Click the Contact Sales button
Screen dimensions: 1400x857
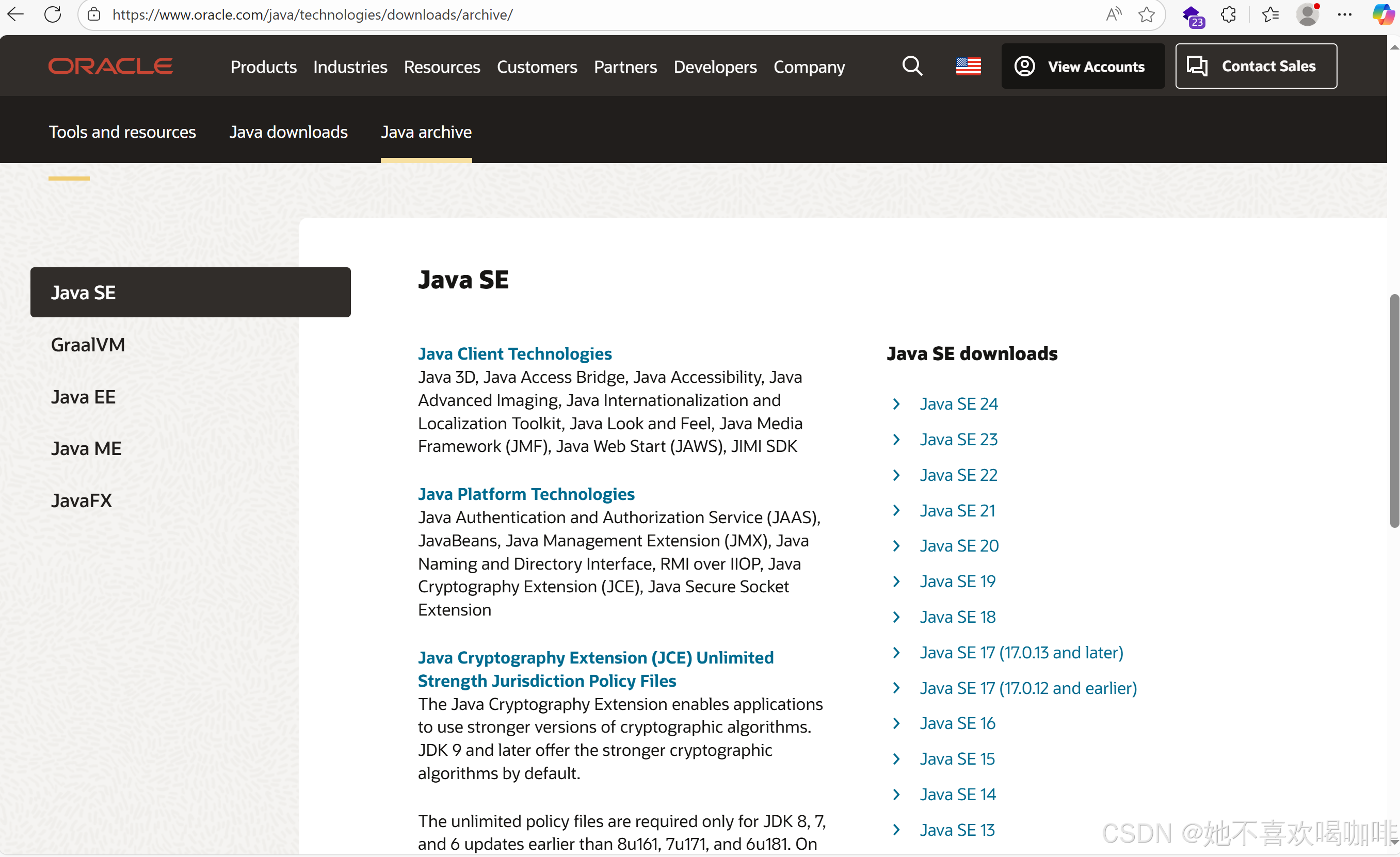(1256, 67)
